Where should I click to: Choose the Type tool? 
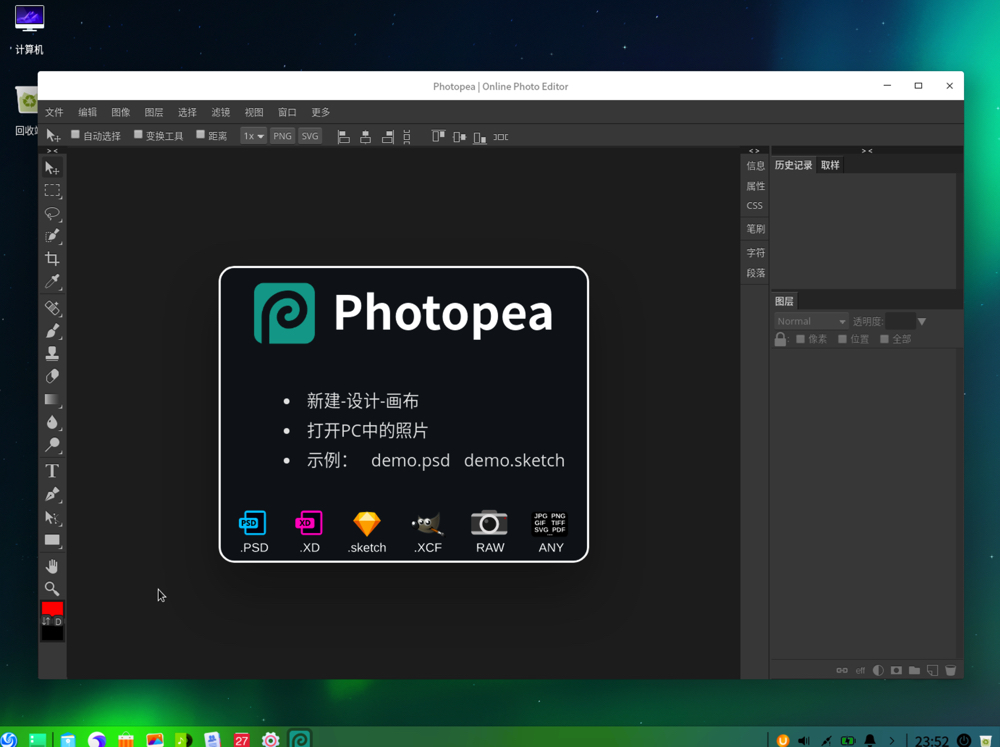point(52,471)
